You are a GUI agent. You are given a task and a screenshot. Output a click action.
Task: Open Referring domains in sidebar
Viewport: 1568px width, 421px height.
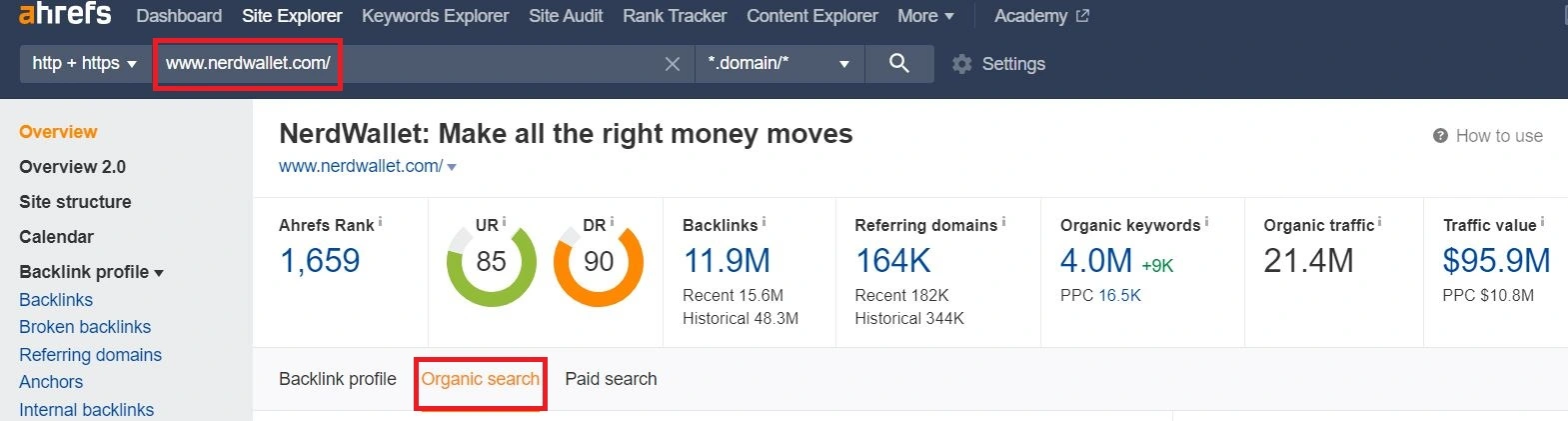click(x=90, y=355)
